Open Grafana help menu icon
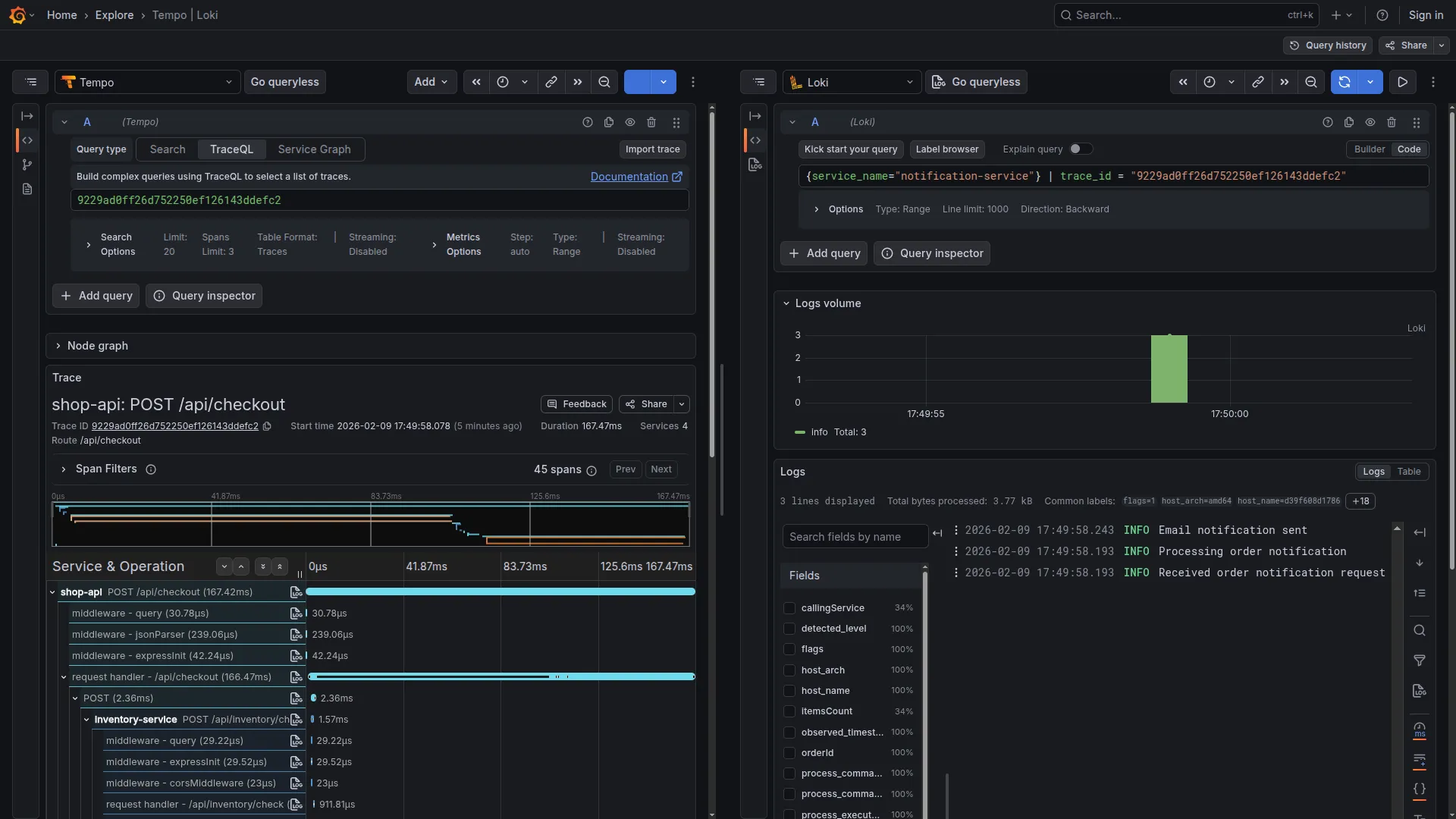 [1382, 15]
